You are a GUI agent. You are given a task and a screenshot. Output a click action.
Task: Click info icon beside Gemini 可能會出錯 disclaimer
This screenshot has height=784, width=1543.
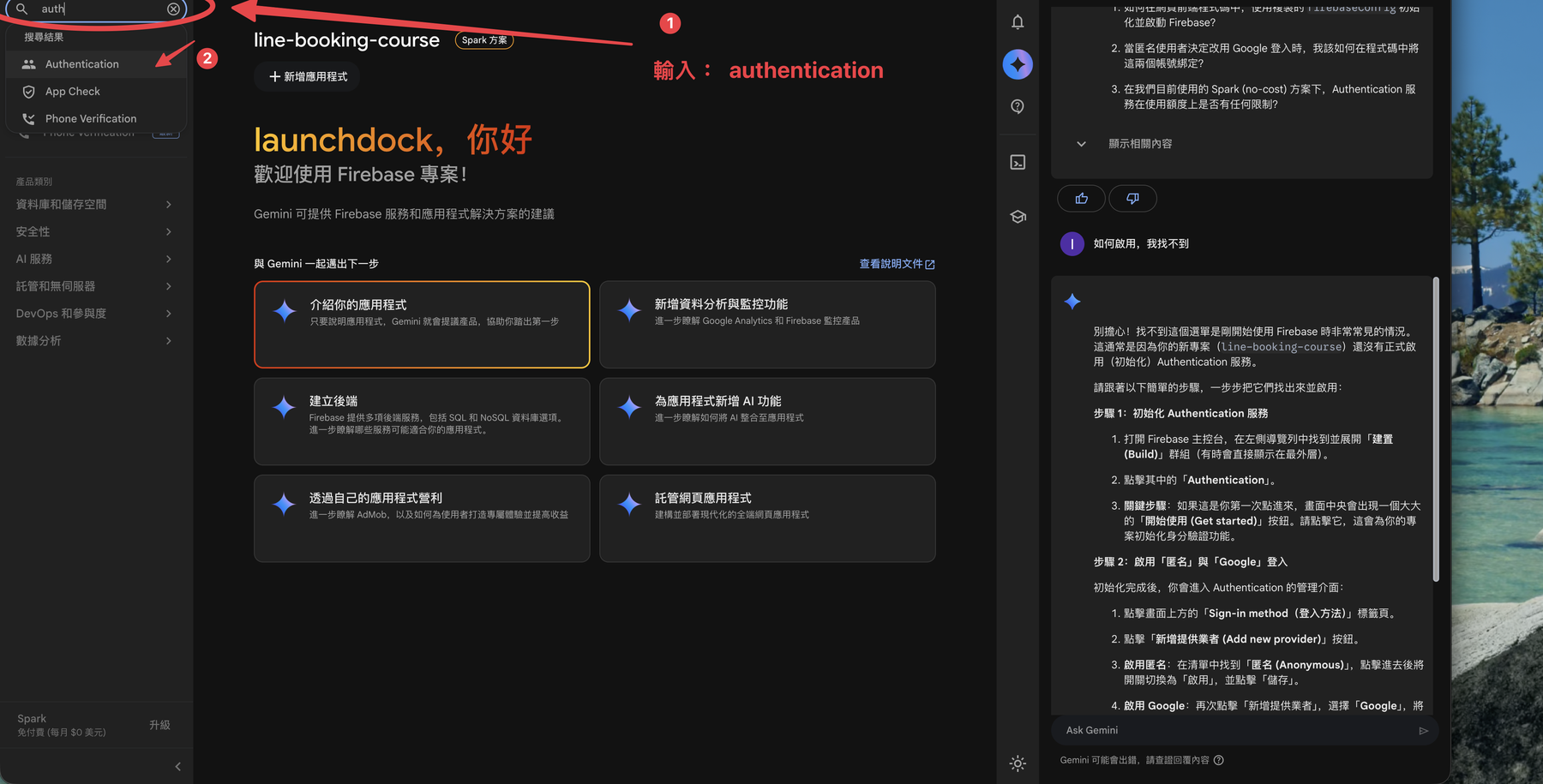pyautogui.click(x=1219, y=760)
